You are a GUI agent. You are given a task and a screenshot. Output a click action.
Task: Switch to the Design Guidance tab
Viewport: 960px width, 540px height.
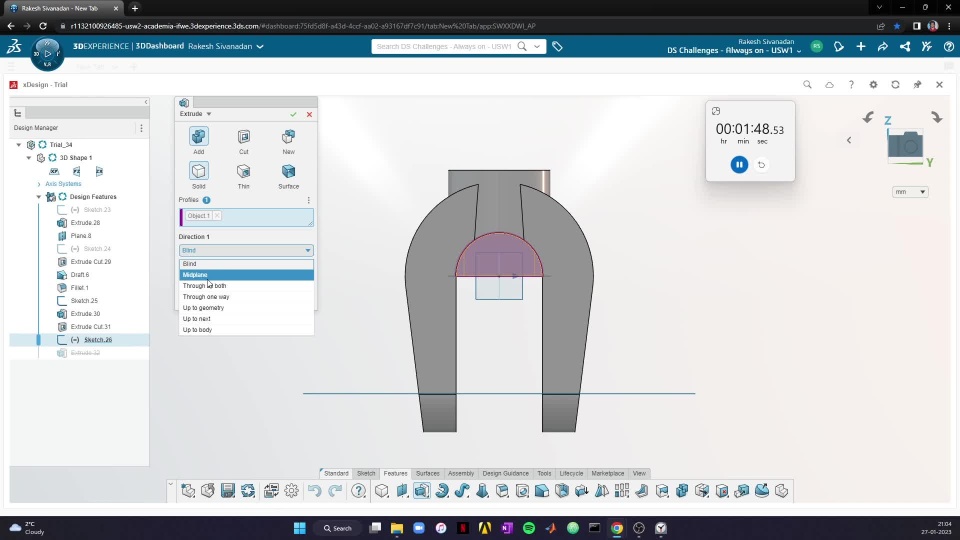tap(505, 473)
